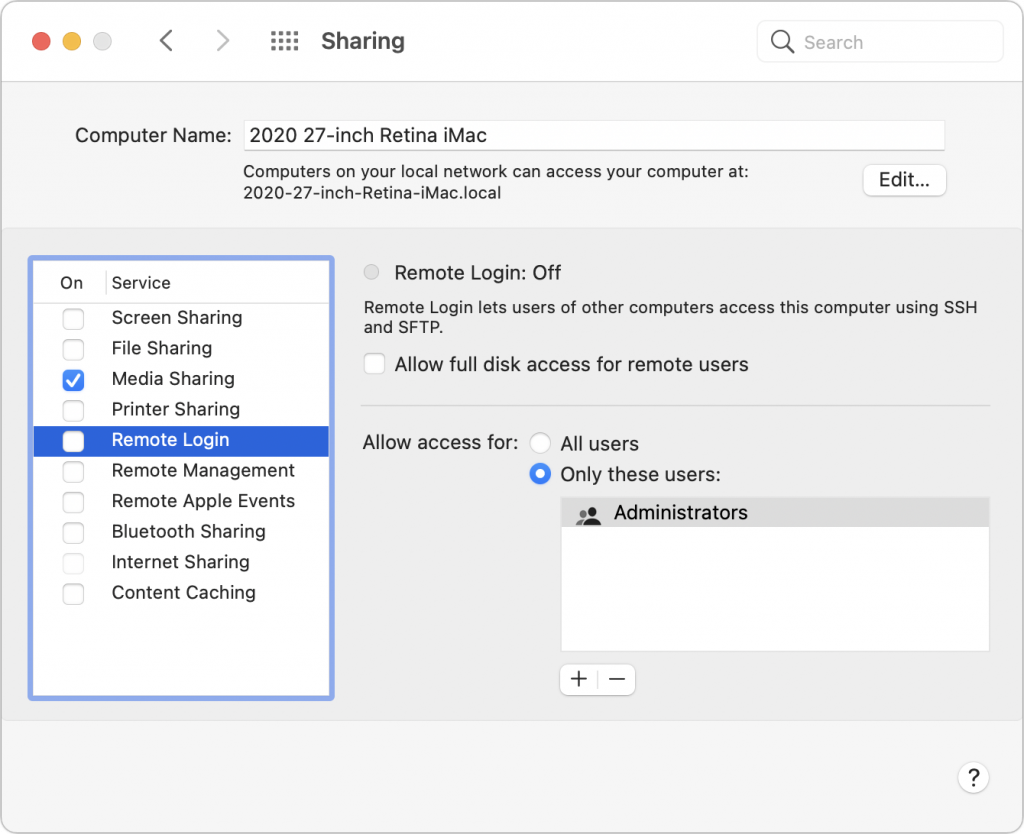The width and height of the screenshot is (1024, 834).
Task: Select Bluetooth Sharing in the service list
Action: pyautogui.click(x=188, y=531)
